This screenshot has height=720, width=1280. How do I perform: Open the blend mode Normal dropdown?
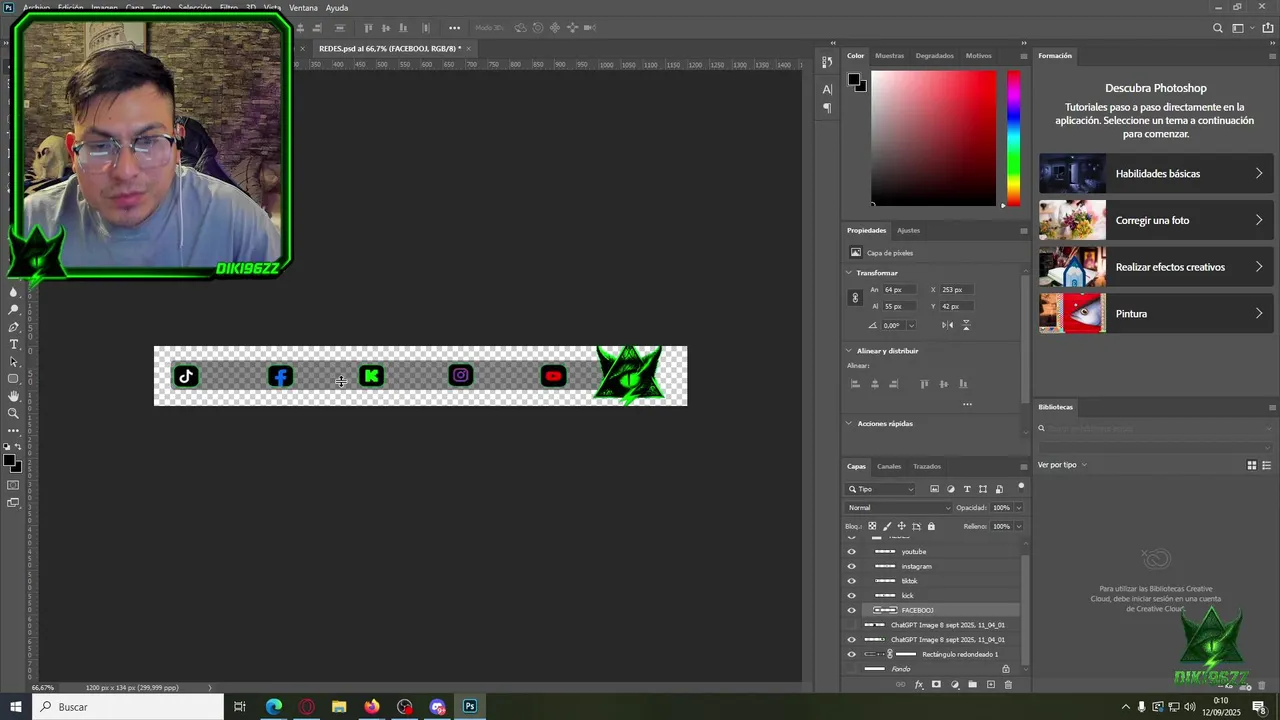point(900,508)
